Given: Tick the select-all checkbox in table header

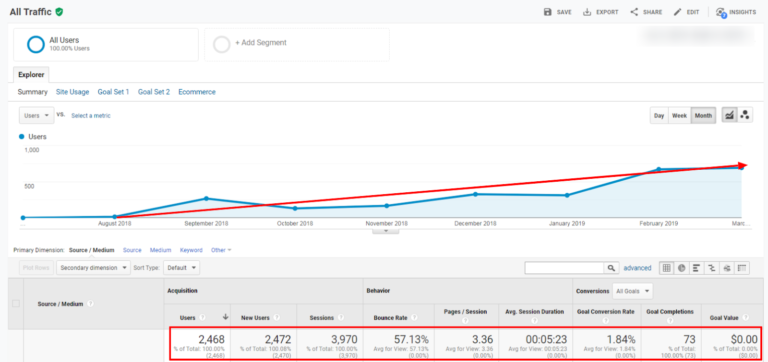Looking at the screenshot, I should click(x=16, y=304).
